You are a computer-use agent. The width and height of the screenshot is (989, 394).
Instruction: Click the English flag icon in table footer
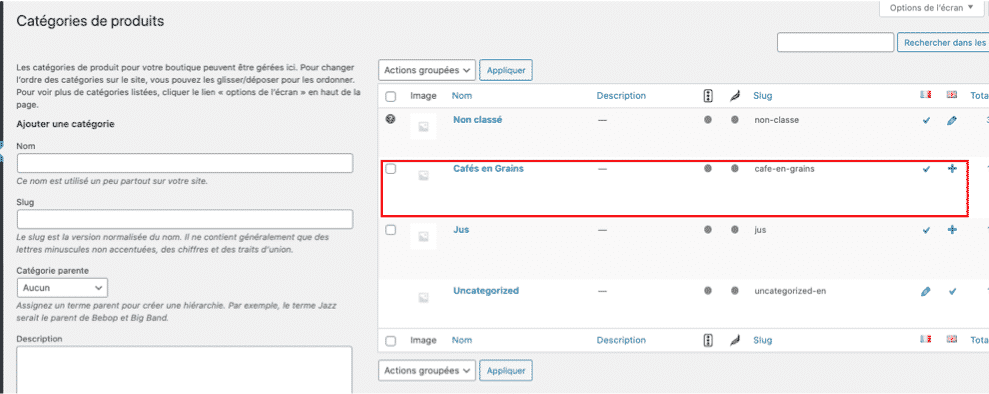952,339
